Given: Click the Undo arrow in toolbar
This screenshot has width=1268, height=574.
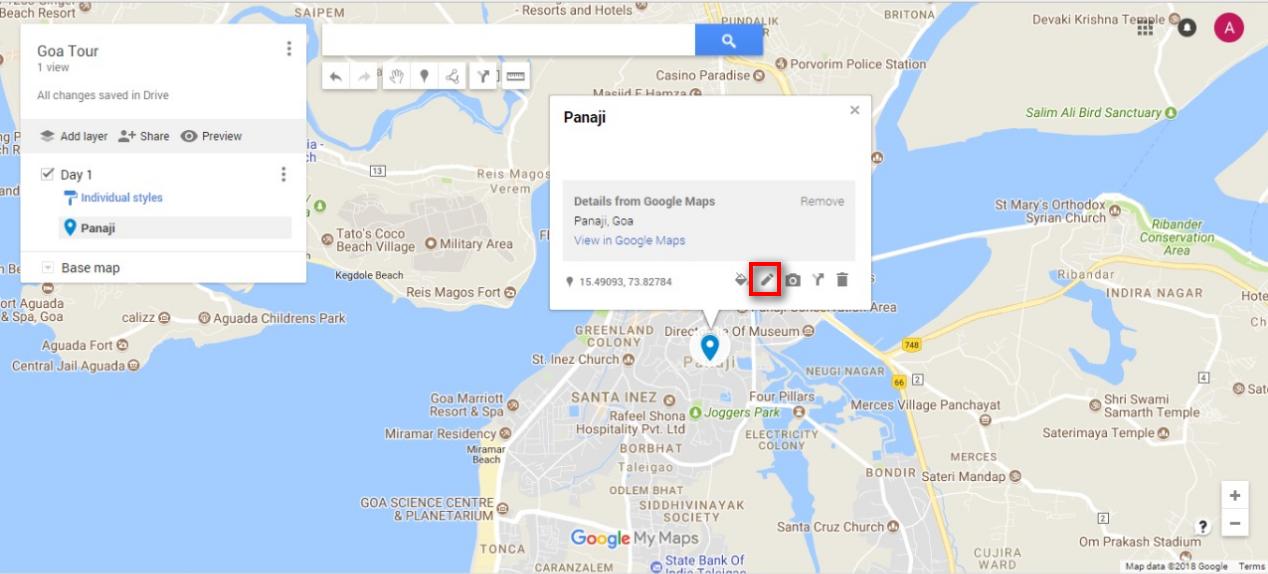Looking at the screenshot, I should [335, 76].
